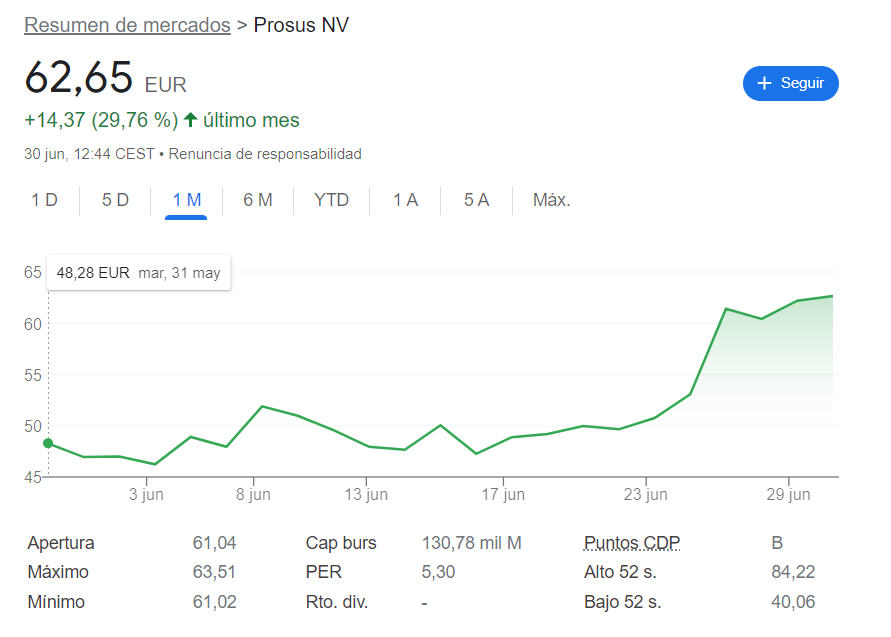Click the Seguir follow button
Screen dimensions: 891x637
tap(790, 84)
